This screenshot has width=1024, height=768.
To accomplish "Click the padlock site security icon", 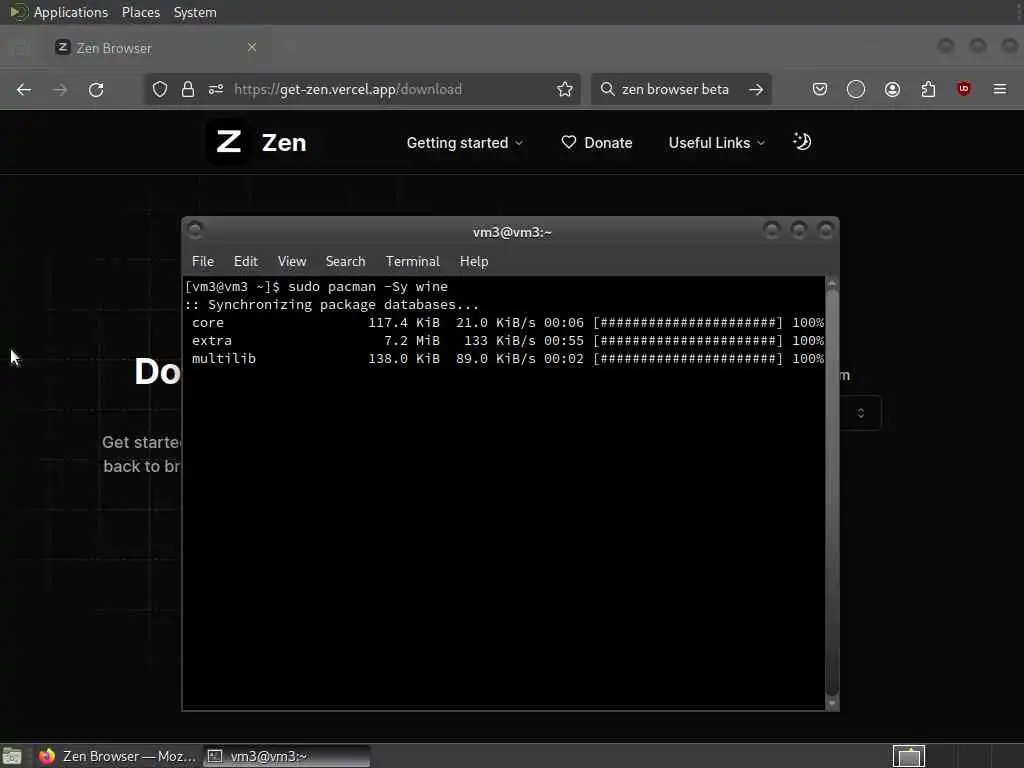I will click(x=187, y=89).
